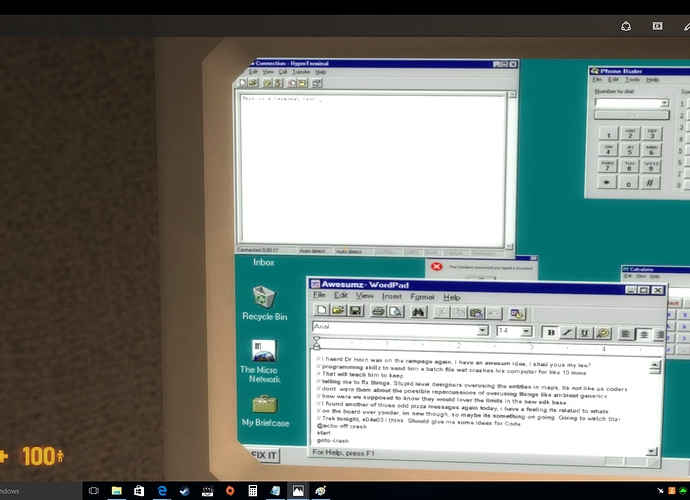Open the Transfer menu in HyperTerminal
Screen dimensions: 690x500
pos(299,72)
